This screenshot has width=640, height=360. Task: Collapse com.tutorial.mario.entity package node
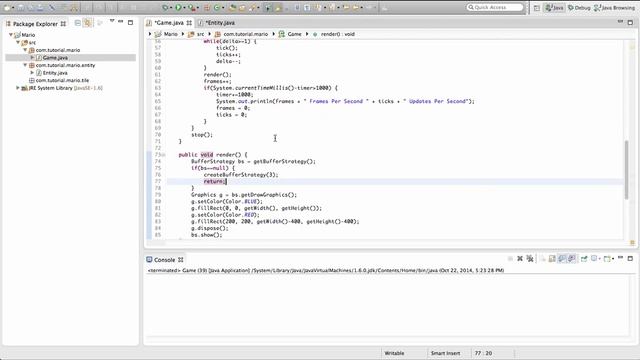(x=25, y=65)
